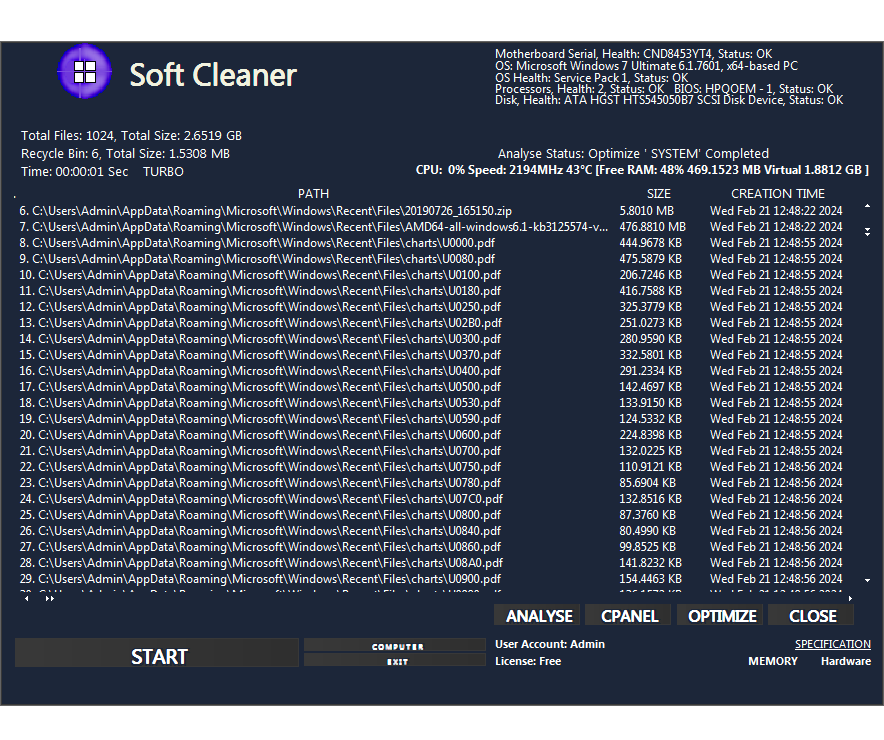Select row 7 AMD64-all-windows6.1-kb3125574 file
Viewport: 884px width, 740px height.
coord(431,227)
